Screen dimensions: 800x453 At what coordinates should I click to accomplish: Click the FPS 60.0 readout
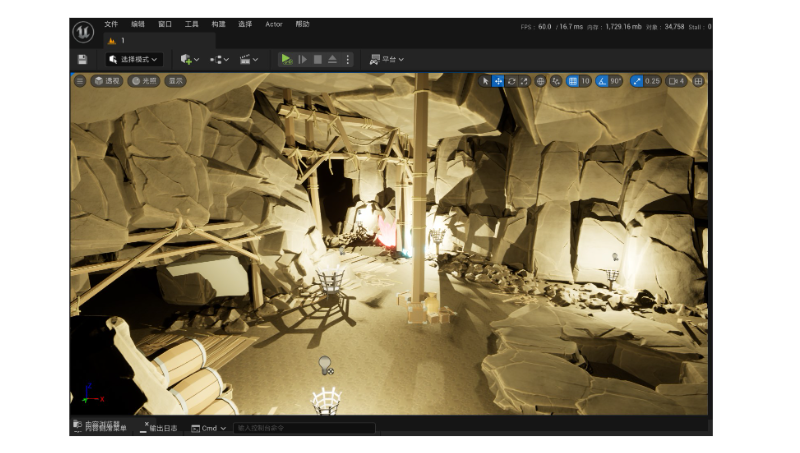[536, 27]
